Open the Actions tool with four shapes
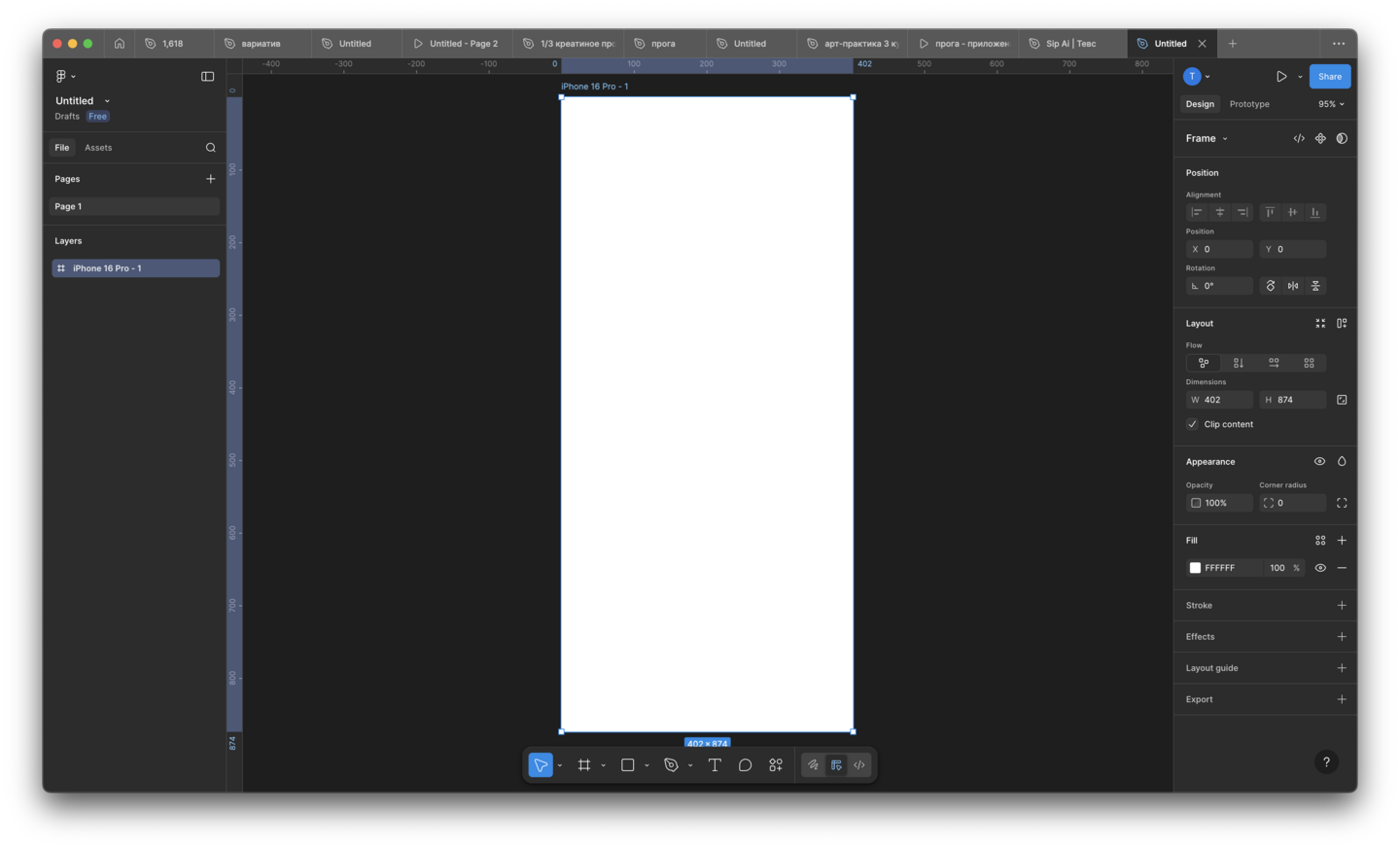 pyautogui.click(x=776, y=765)
